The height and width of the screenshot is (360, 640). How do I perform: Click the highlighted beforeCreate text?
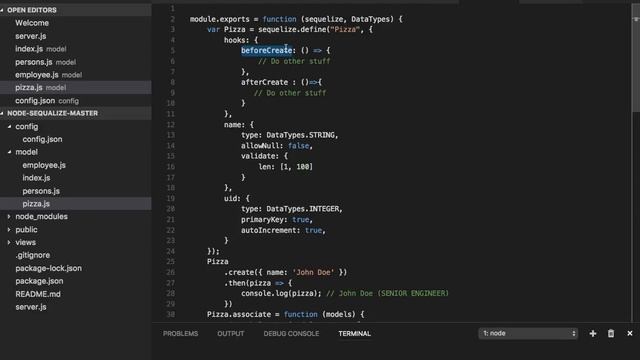(267, 50)
